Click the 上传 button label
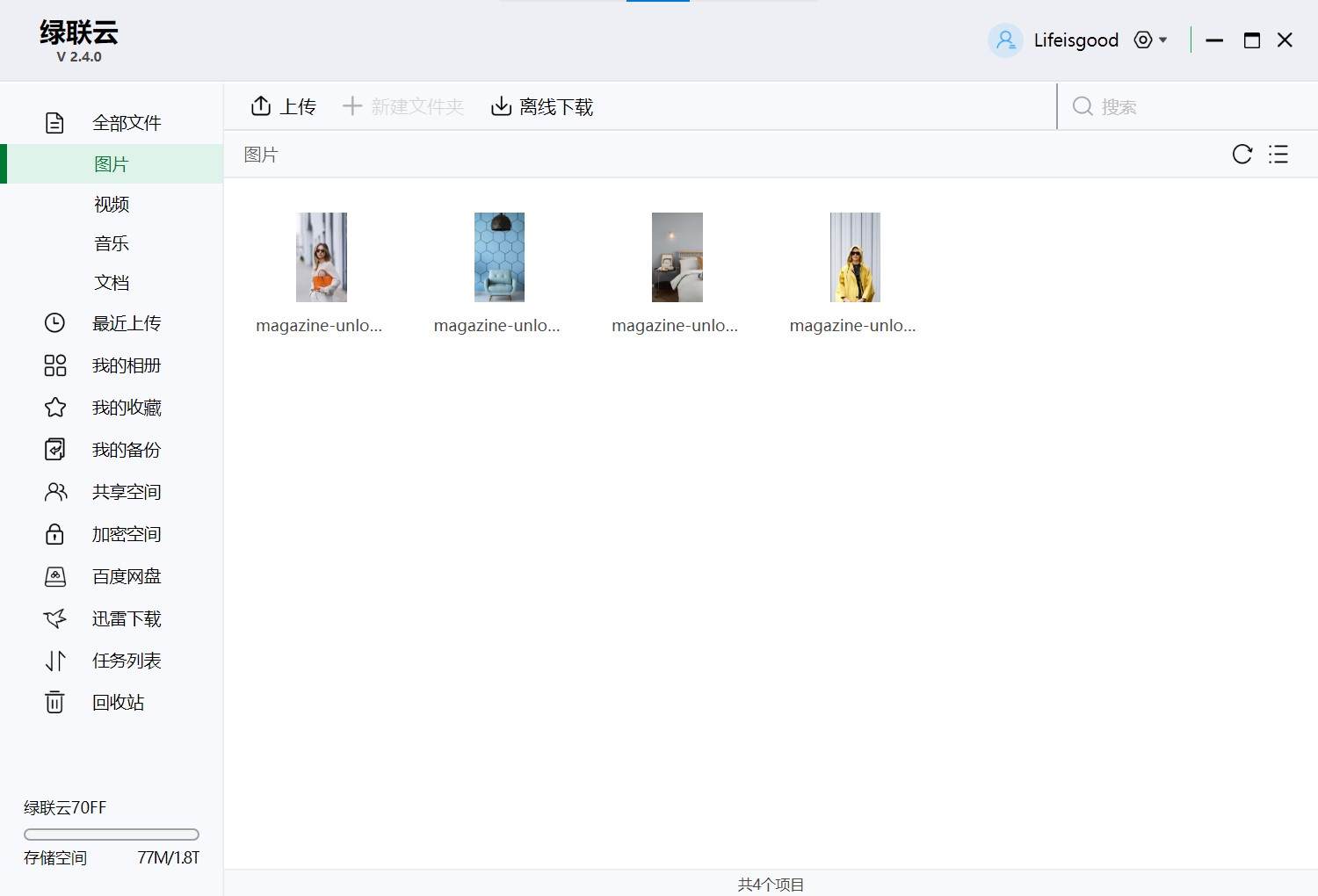This screenshot has height=896, width=1318. coord(298,107)
